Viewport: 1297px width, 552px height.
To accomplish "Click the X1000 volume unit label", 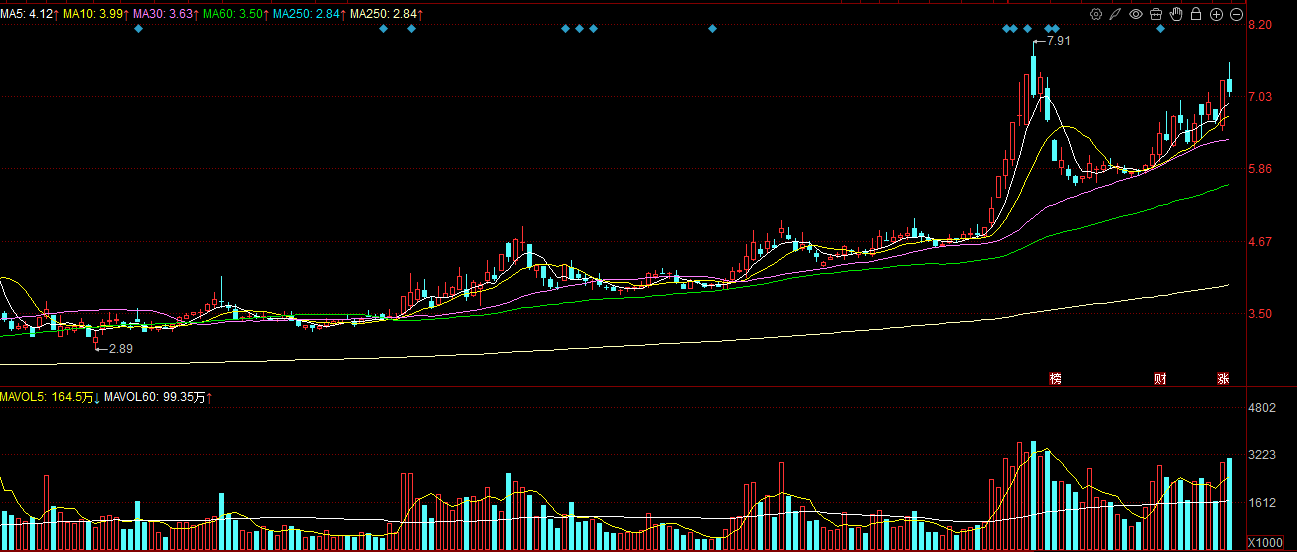I will click(1265, 542).
